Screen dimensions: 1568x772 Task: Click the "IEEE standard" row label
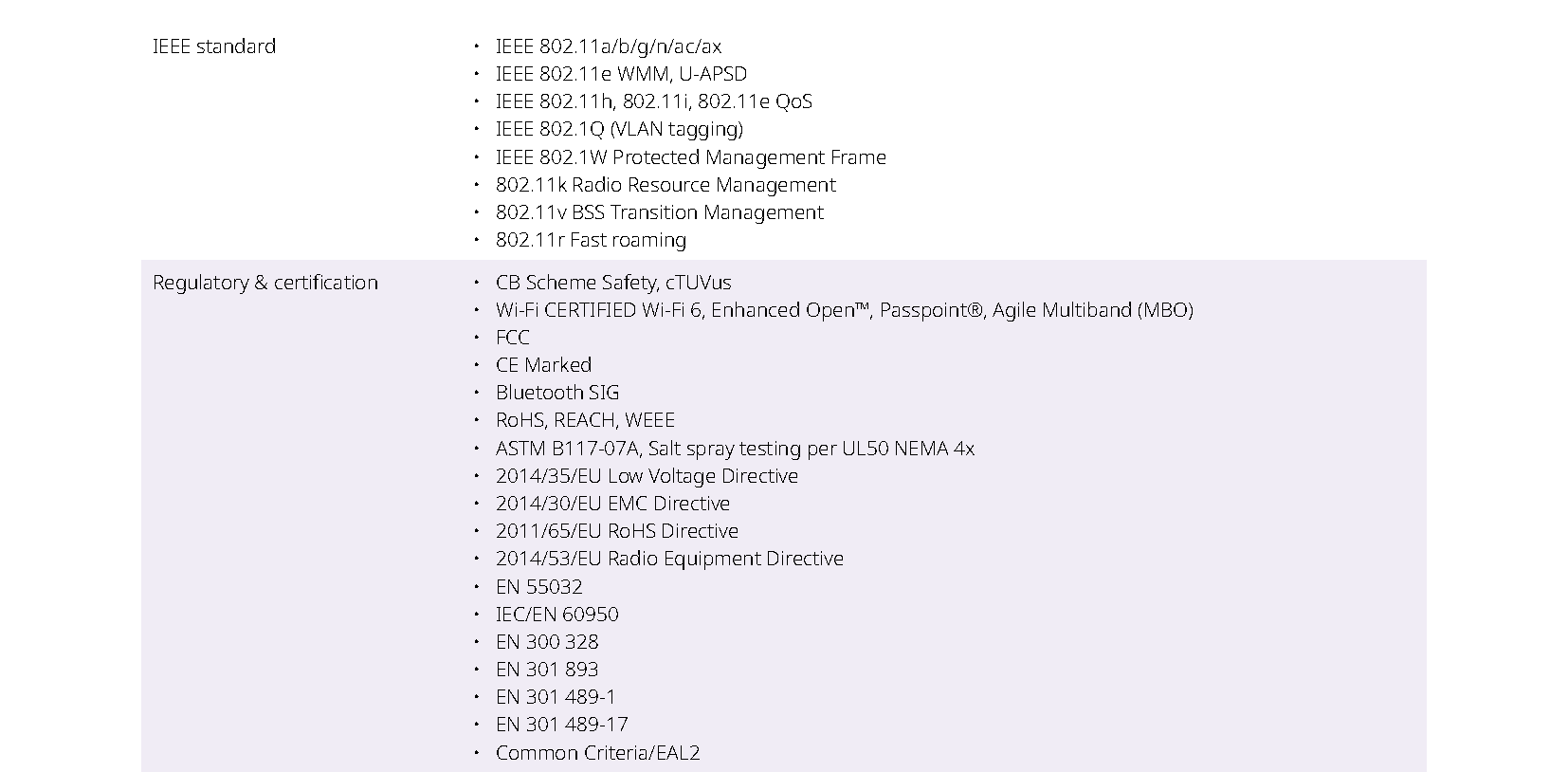(214, 46)
